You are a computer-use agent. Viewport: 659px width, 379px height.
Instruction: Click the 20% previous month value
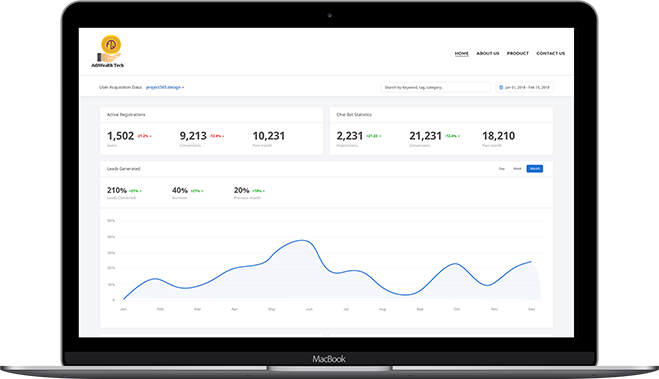click(242, 190)
